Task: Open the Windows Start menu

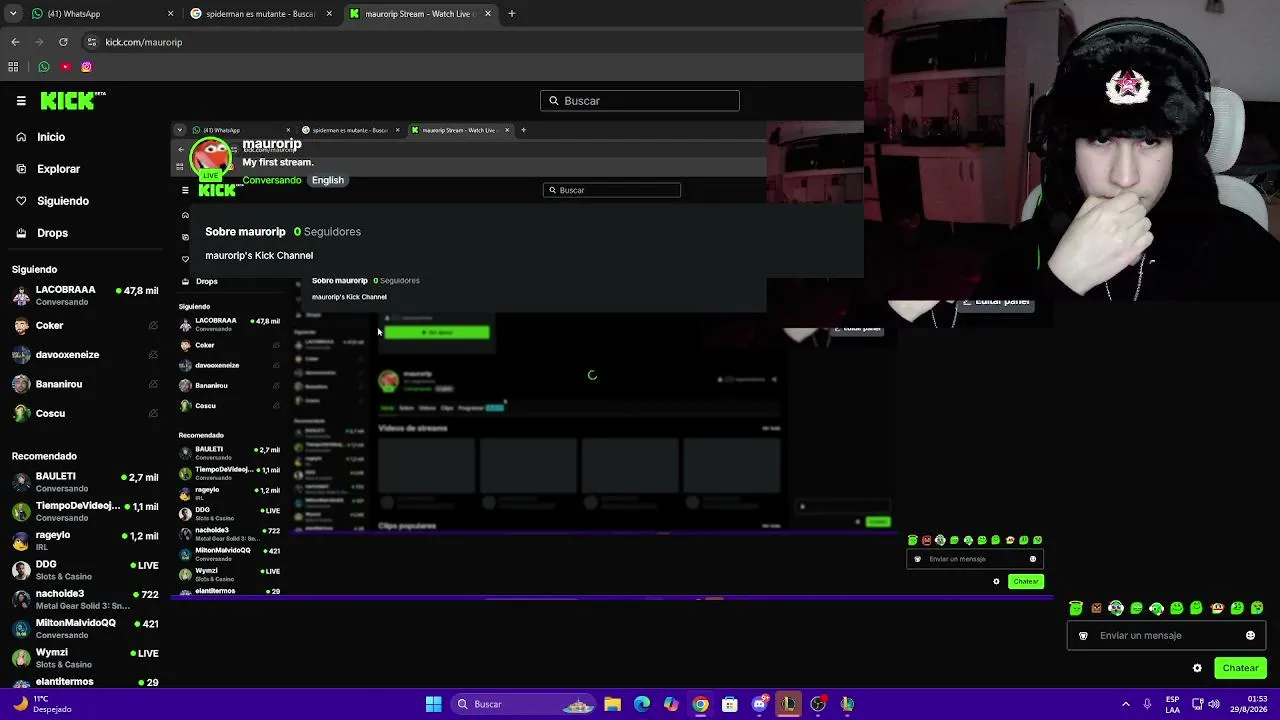Action: pyautogui.click(x=433, y=704)
